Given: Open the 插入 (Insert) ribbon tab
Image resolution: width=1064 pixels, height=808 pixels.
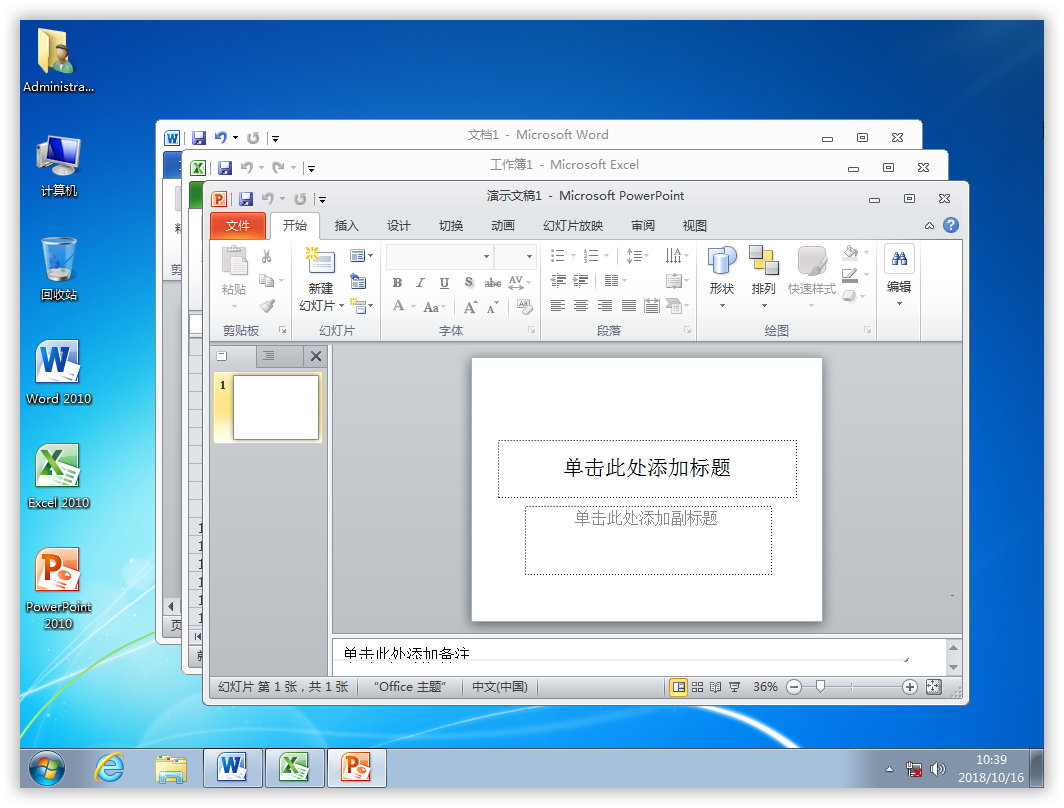Looking at the screenshot, I should point(346,226).
